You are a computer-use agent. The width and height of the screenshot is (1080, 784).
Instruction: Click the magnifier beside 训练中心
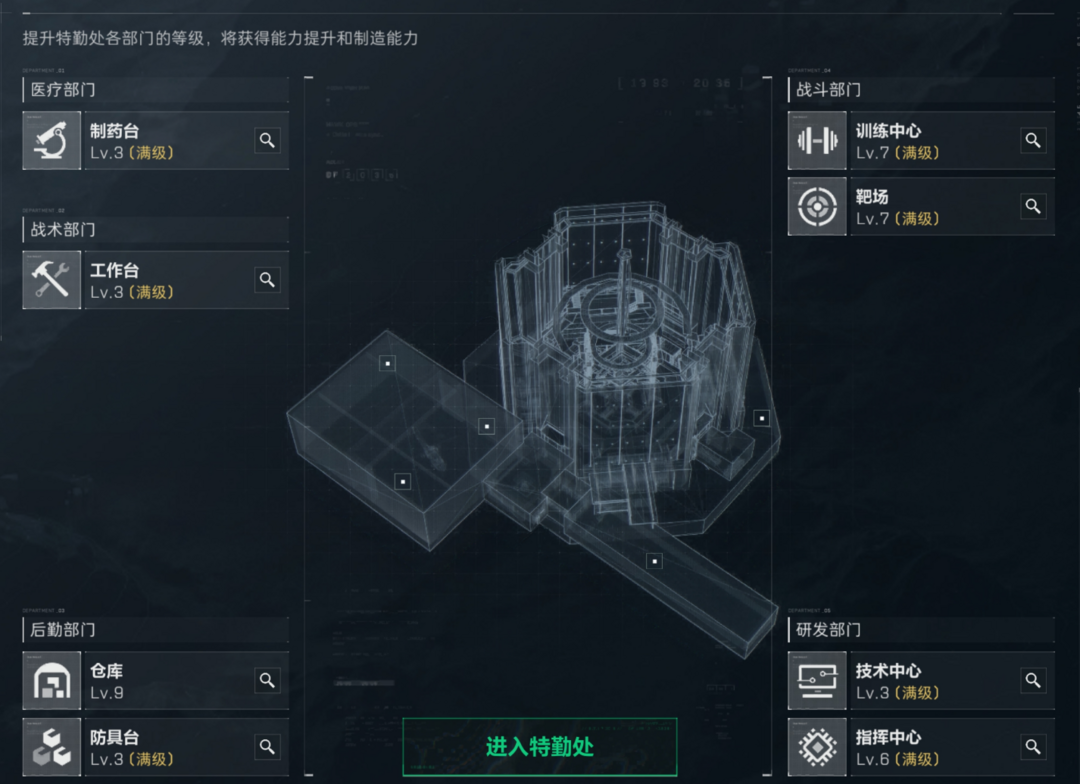pyautogui.click(x=1032, y=141)
